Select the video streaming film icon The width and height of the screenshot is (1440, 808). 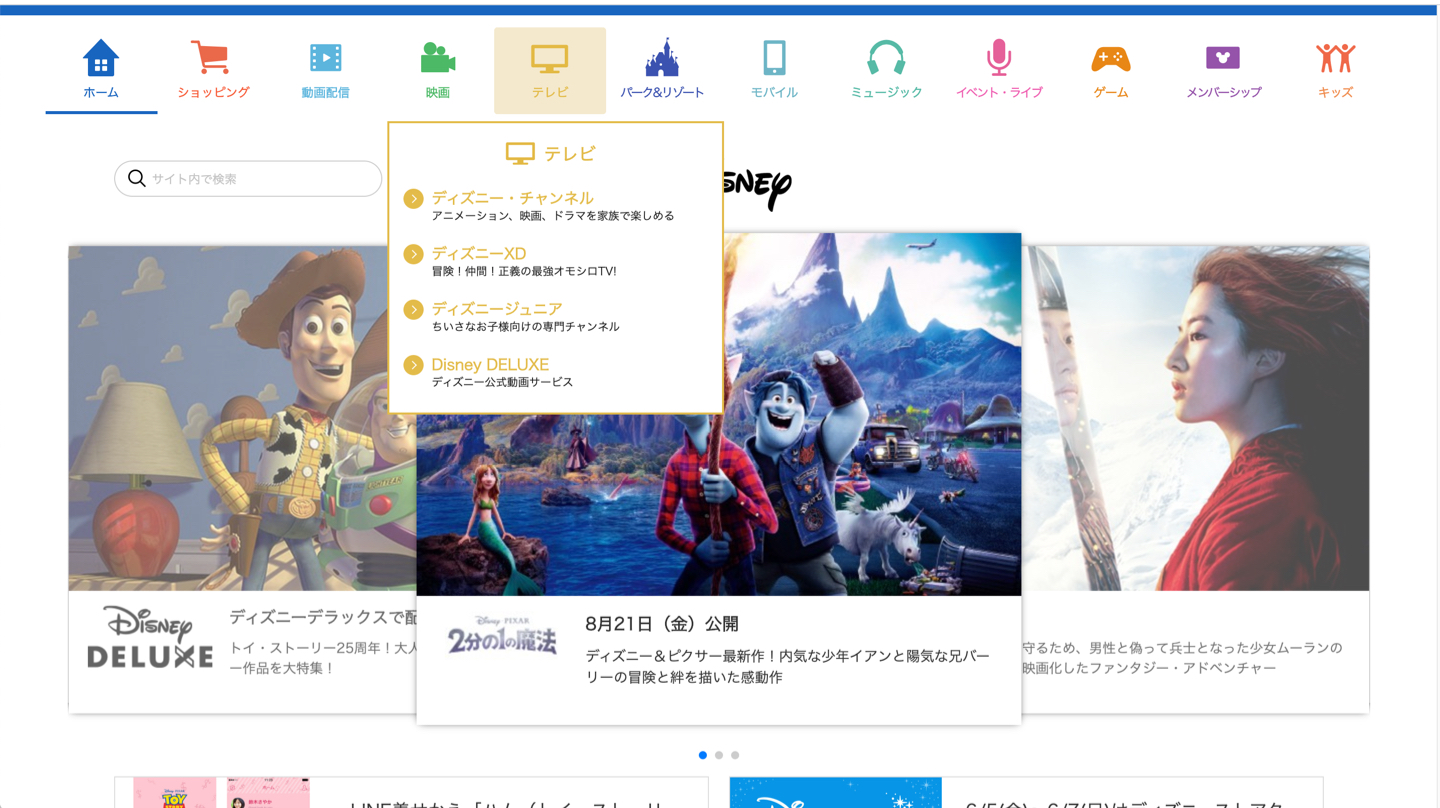325,59
